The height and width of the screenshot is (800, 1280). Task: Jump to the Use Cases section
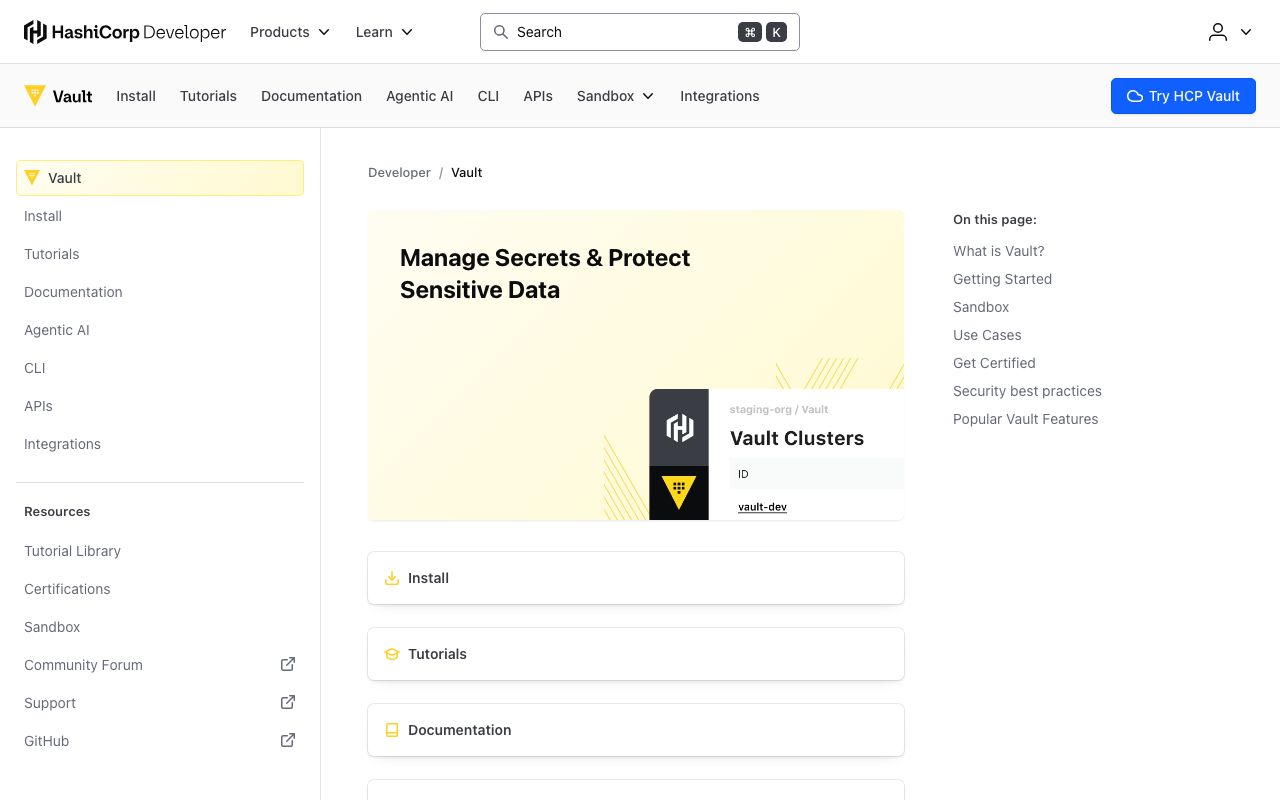pos(987,335)
